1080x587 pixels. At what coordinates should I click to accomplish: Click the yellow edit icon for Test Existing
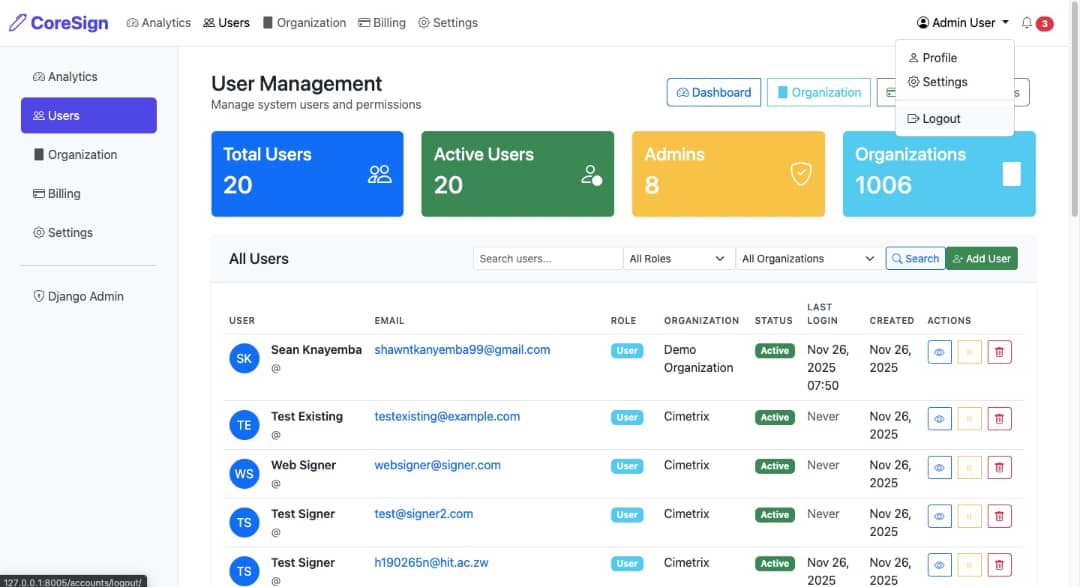click(969, 419)
